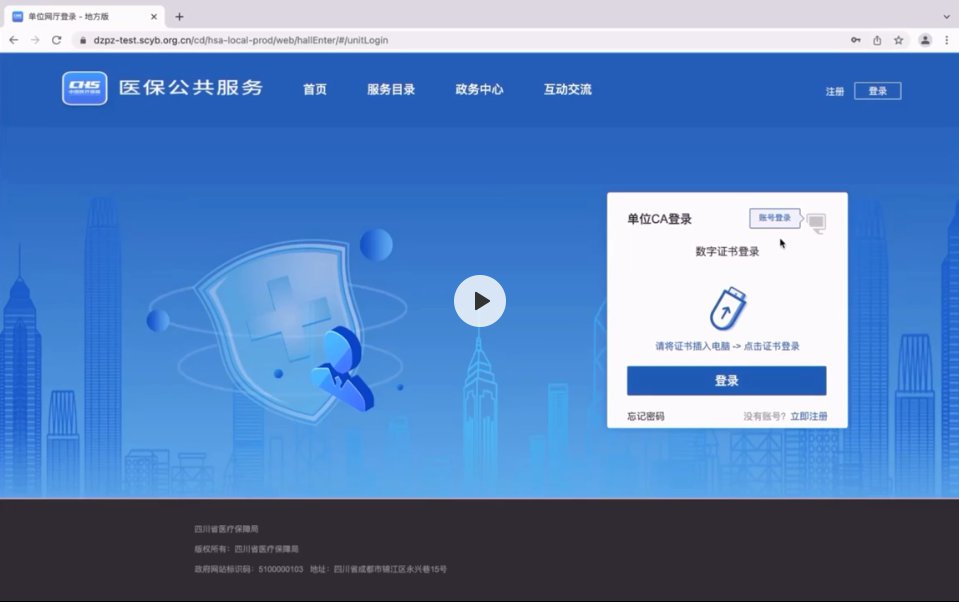Bookmark this page with the star icon

tap(898, 40)
